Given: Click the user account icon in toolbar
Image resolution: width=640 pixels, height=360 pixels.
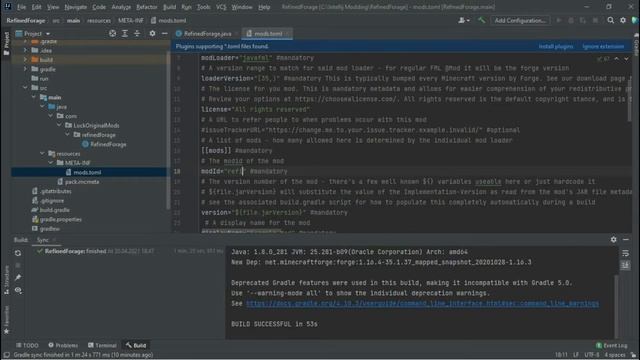Looking at the screenshot, I should pos(463,20).
